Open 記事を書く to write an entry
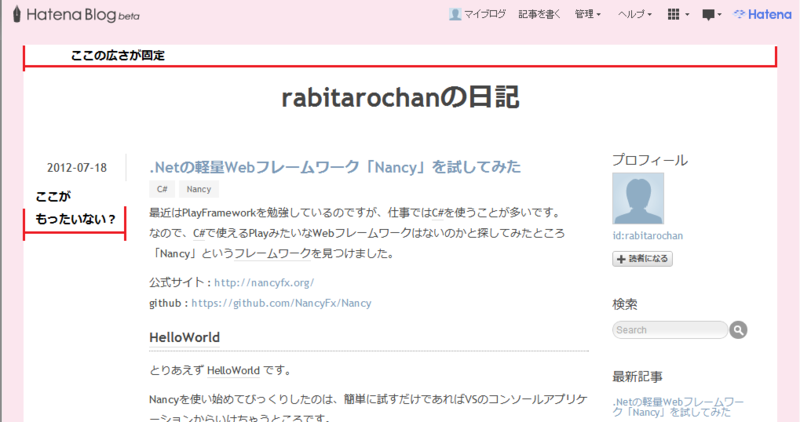This screenshot has width=800, height=422. 539,14
